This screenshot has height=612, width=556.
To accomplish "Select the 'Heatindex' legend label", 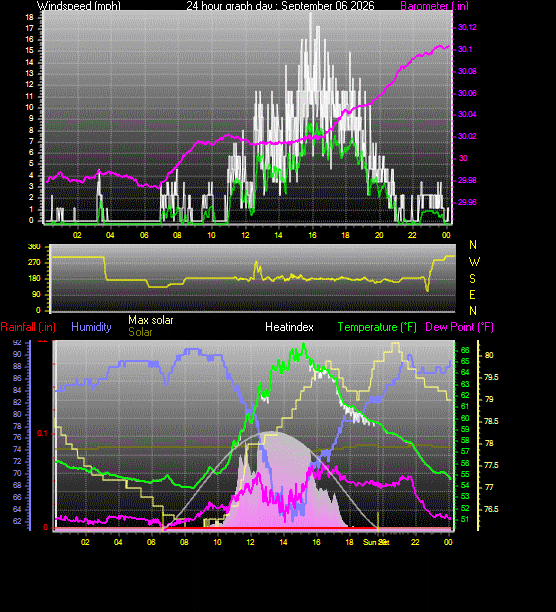I will [289, 327].
